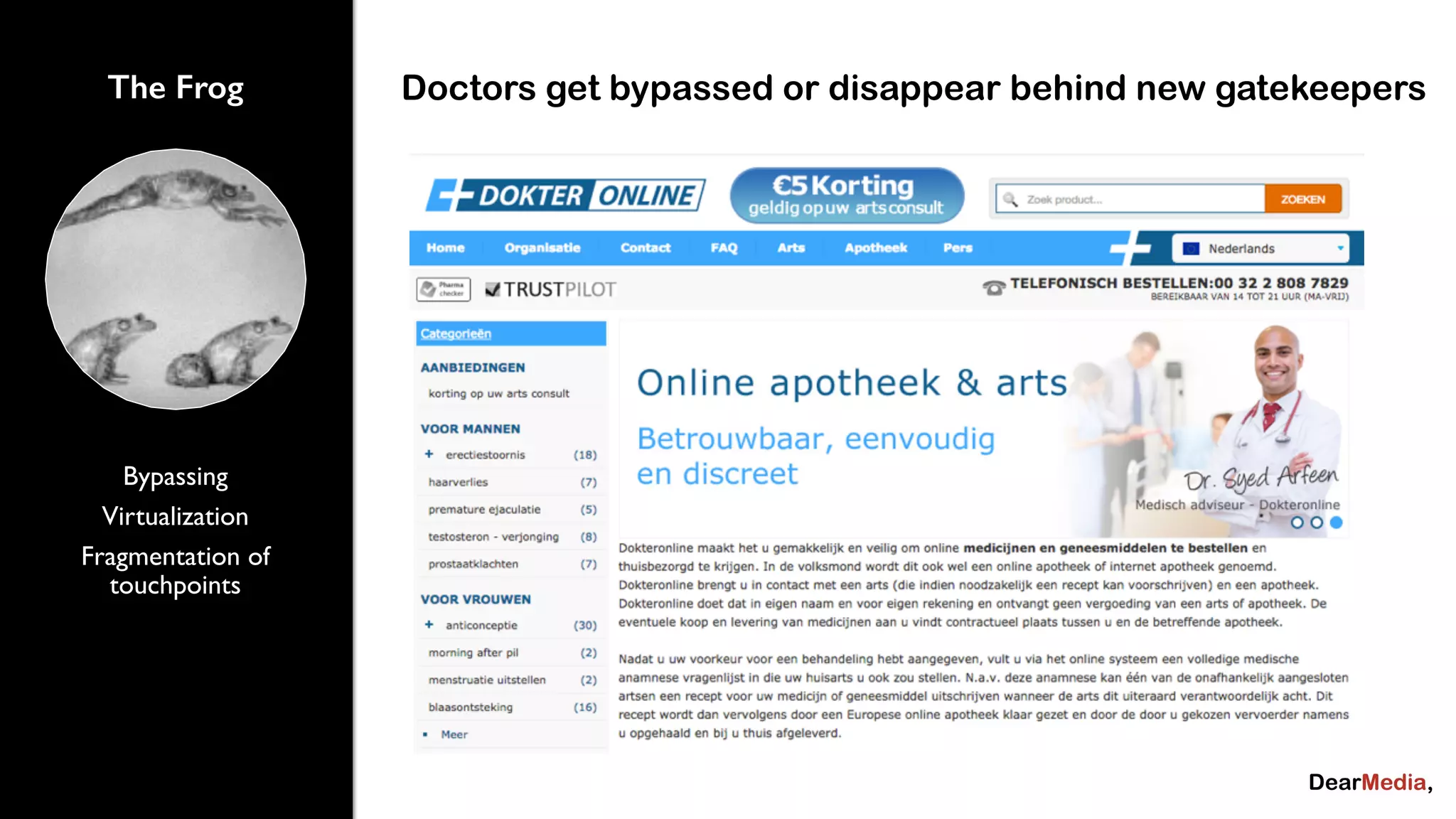Click the orange ZOEKEN button
Image resolution: width=1456 pixels, height=819 pixels.
(1303, 200)
